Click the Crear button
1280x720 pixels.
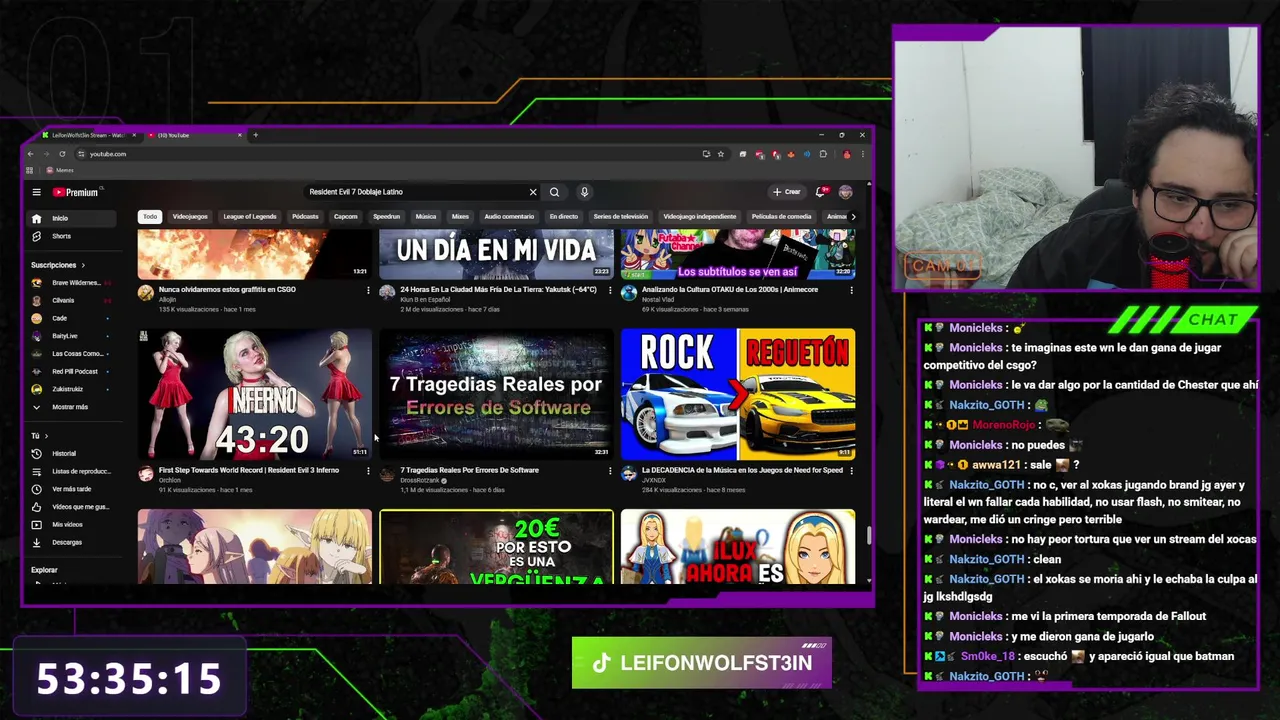(787, 192)
